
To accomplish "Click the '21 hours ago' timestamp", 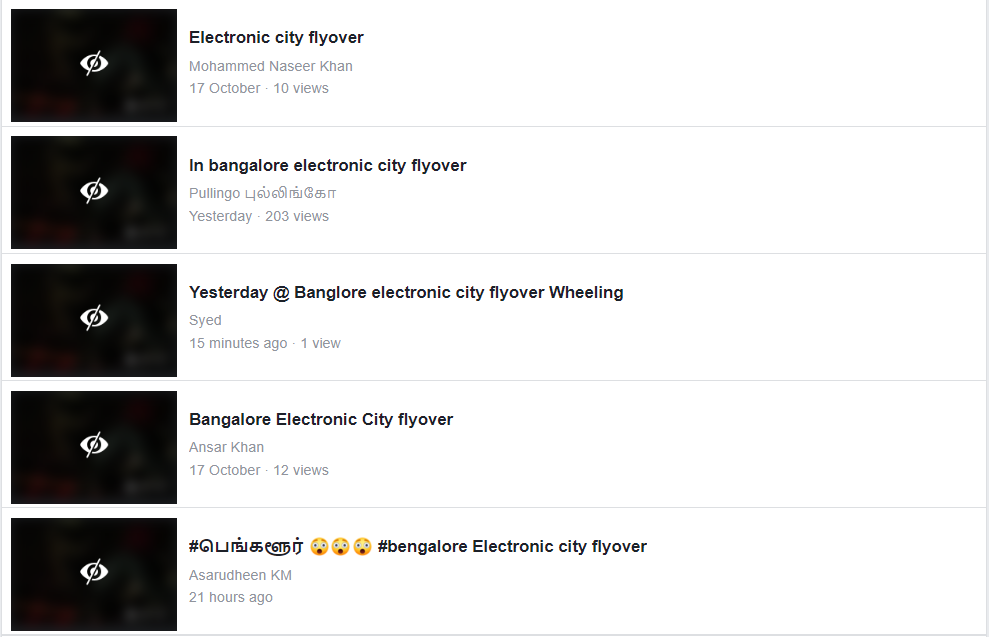I will coord(230,597).
